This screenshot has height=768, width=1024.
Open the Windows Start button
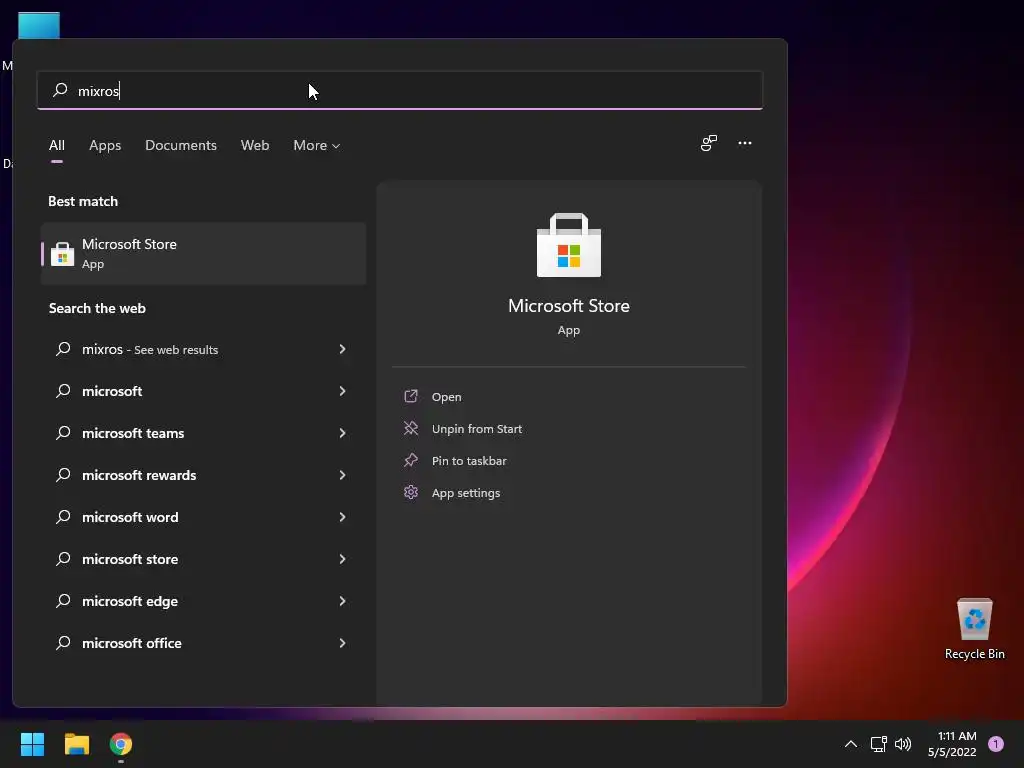32,744
